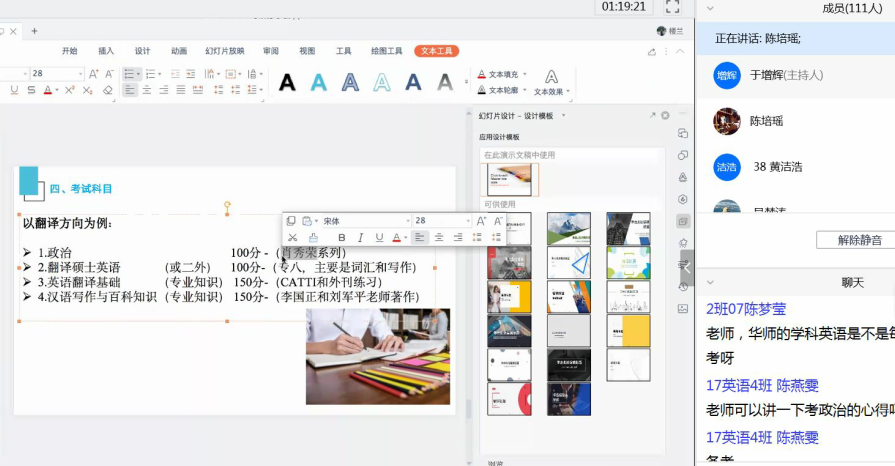Click Bold in the floating mini toolbar

[x=342, y=238]
